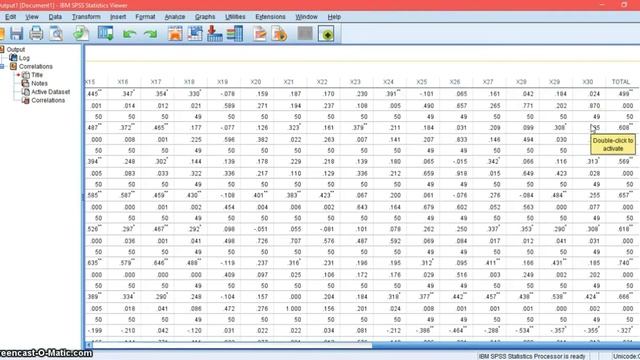This screenshot has width=640, height=360.
Task: Click the Go to Case toolbar icon
Action: (195, 33)
